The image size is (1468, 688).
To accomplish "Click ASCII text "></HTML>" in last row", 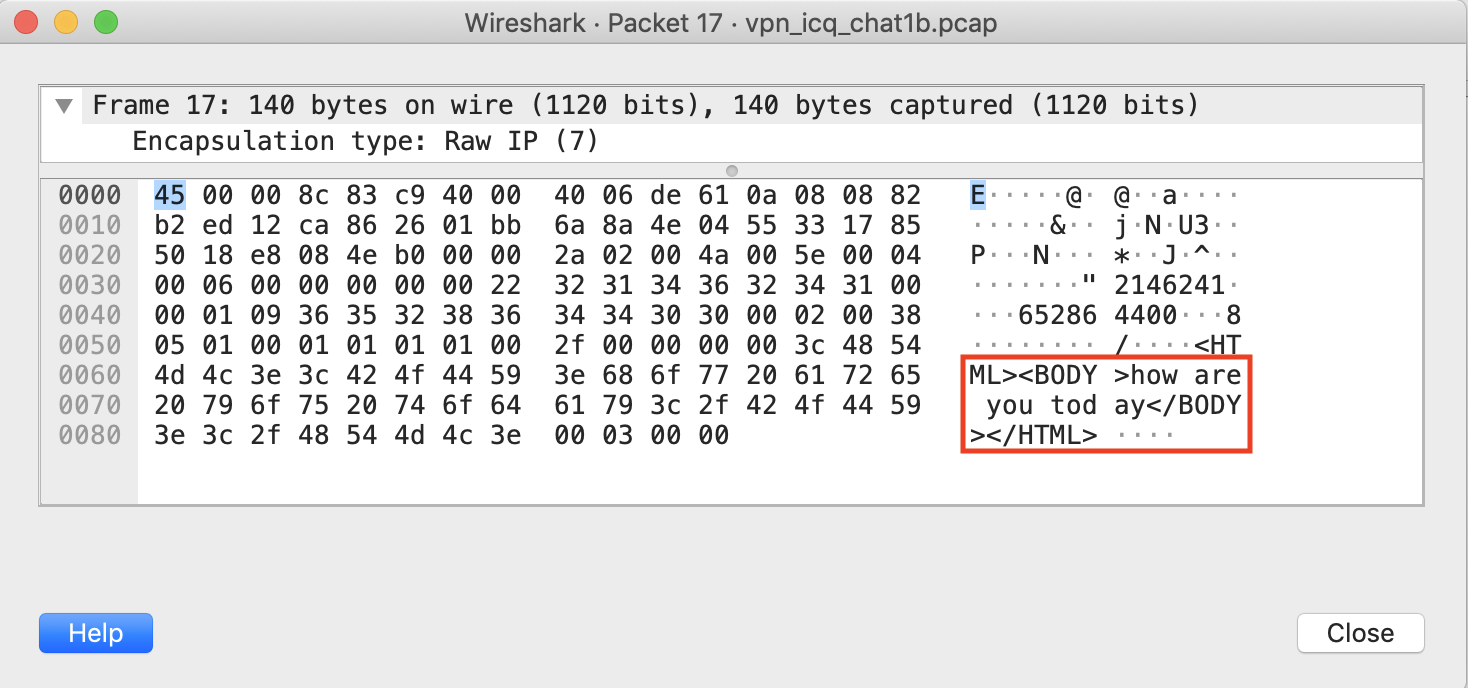I will point(1033,435).
